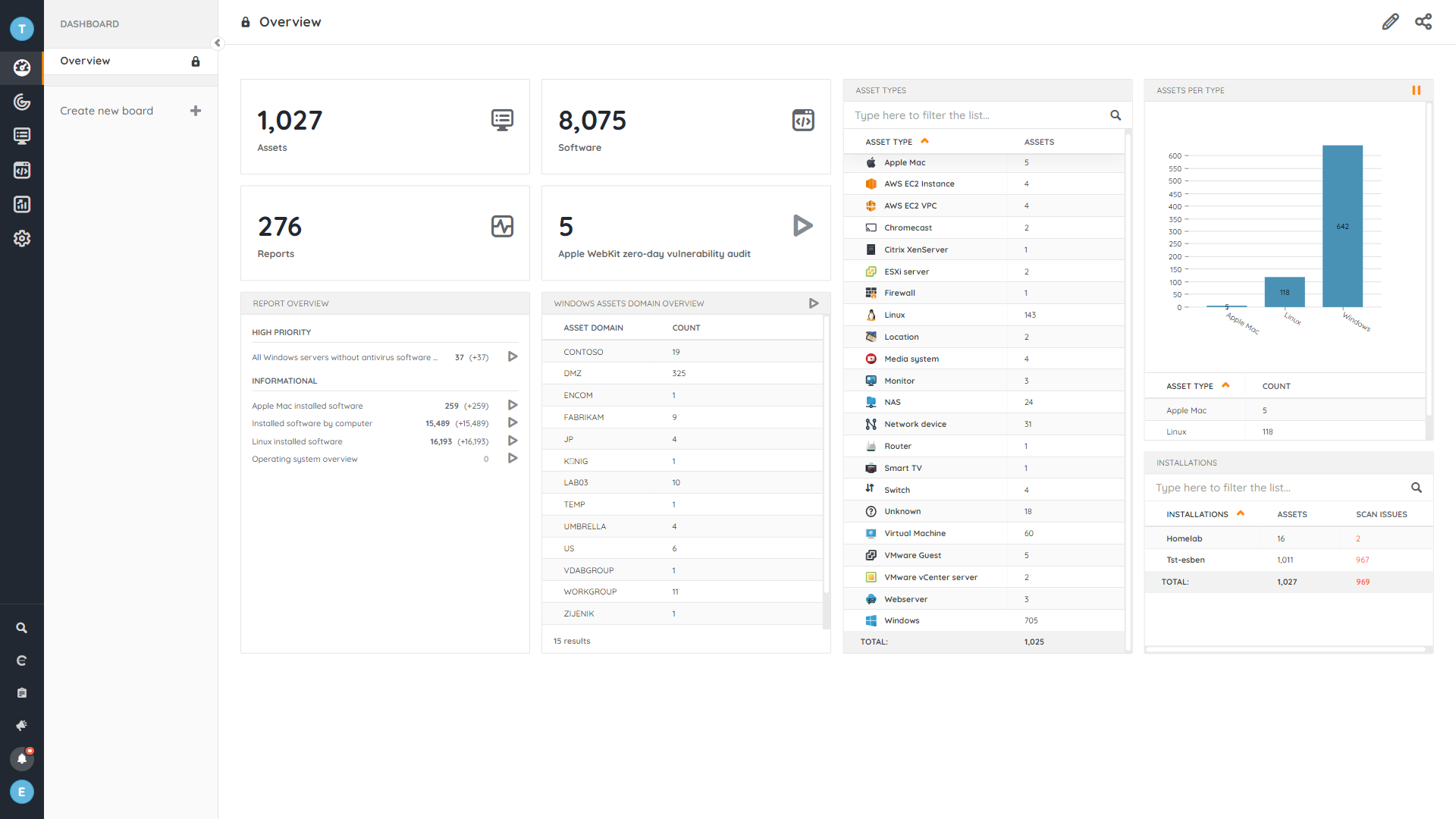
Task: Open the Software code icon in sidebar
Action: coord(22,170)
